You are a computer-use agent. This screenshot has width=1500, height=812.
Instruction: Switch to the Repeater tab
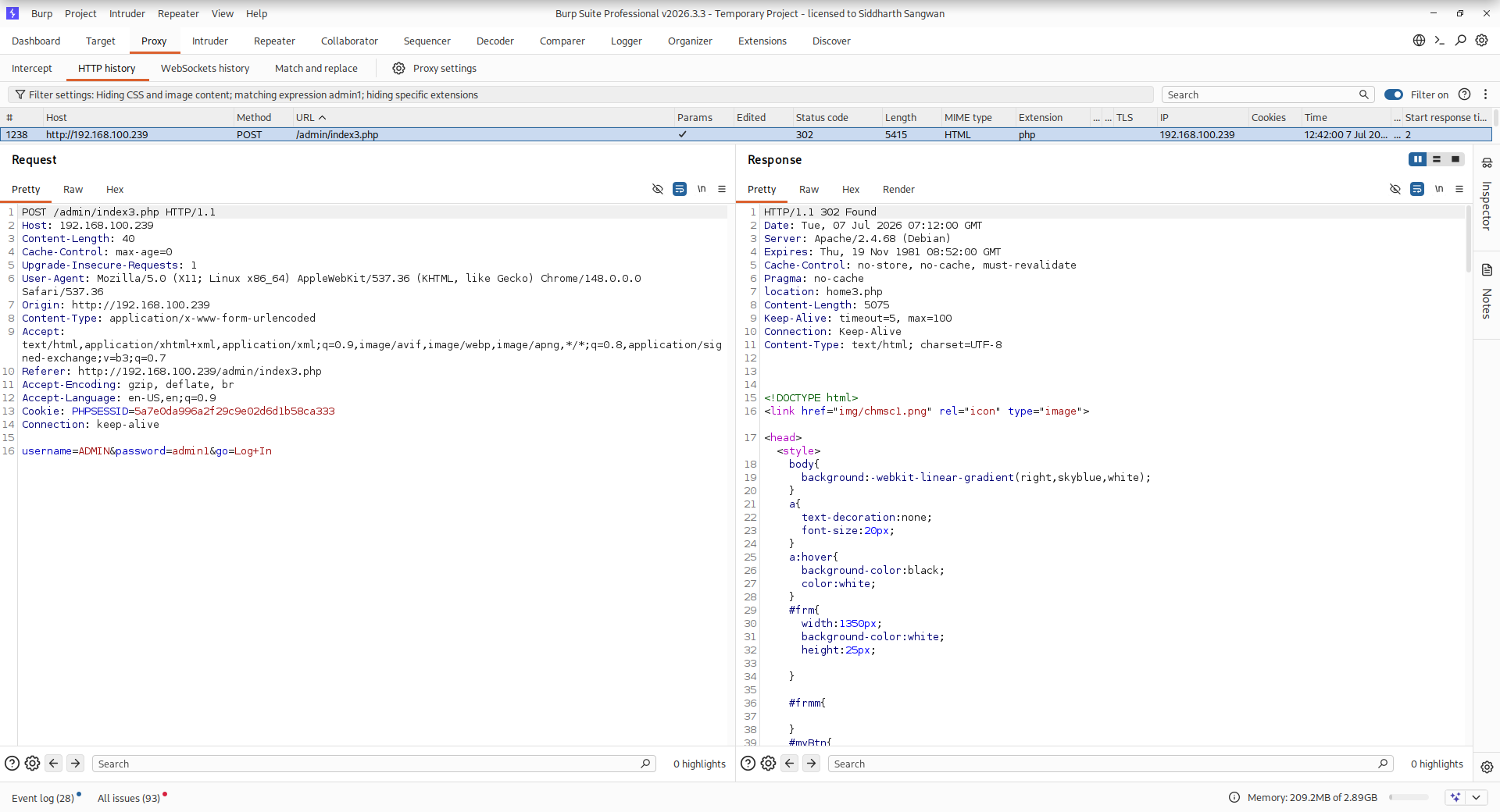(x=274, y=41)
